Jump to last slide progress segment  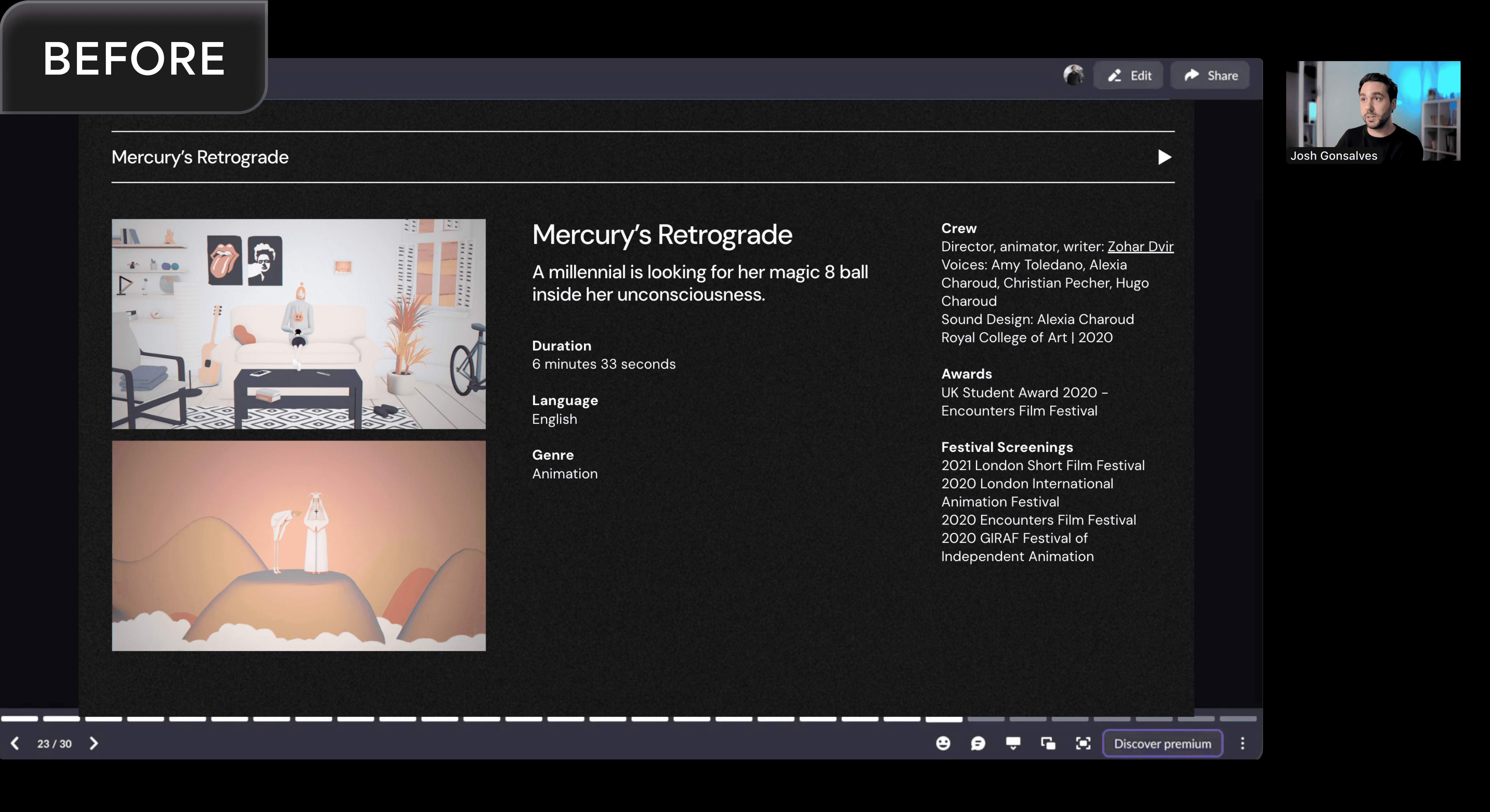[x=1238, y=719]
